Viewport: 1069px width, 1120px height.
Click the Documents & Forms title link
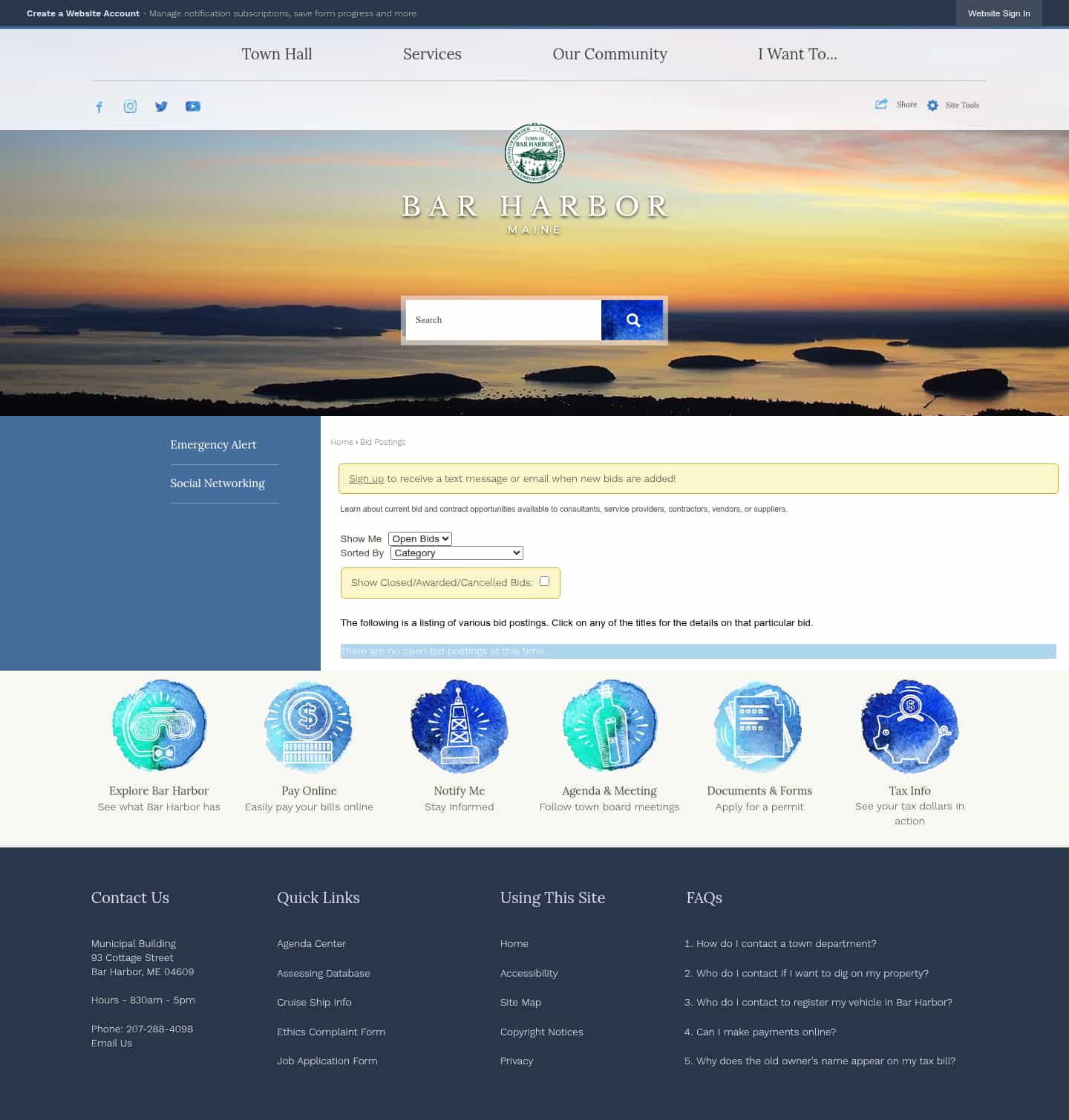click(x=759, y=790)
